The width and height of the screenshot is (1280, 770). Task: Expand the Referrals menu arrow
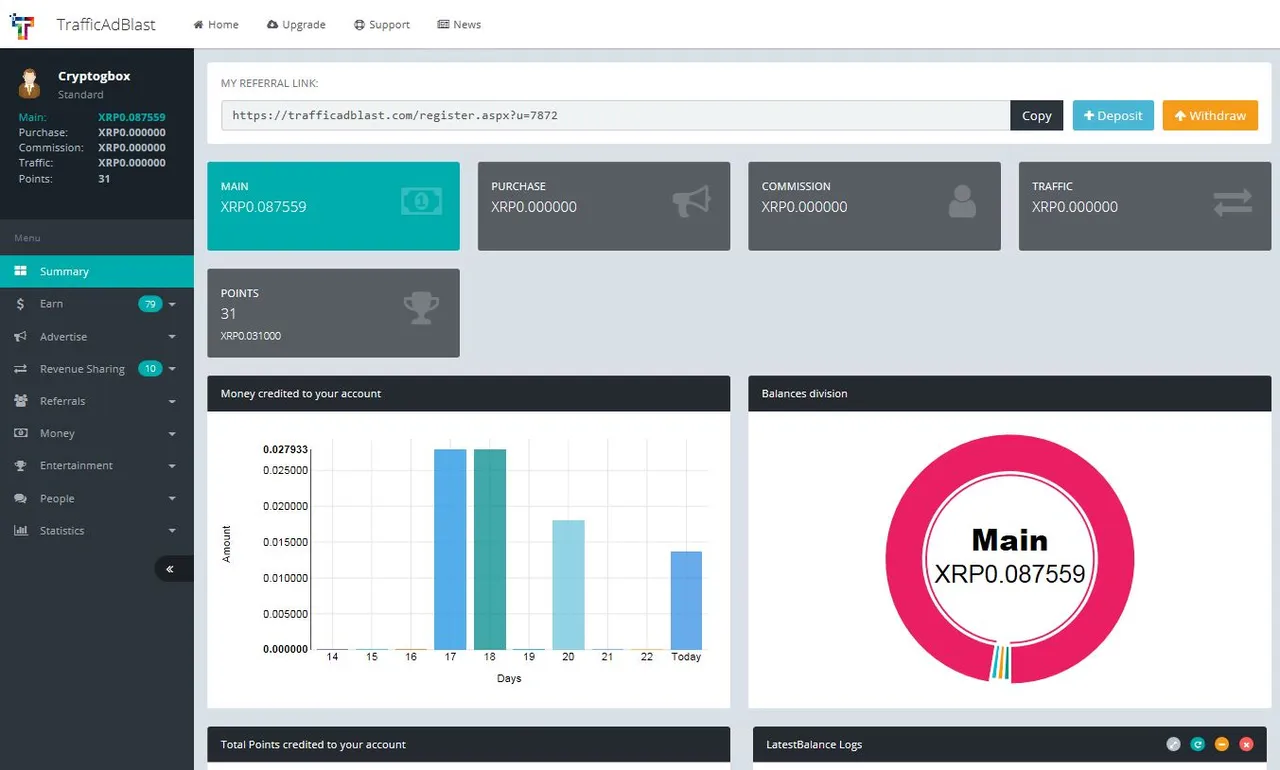pos(172,402)
